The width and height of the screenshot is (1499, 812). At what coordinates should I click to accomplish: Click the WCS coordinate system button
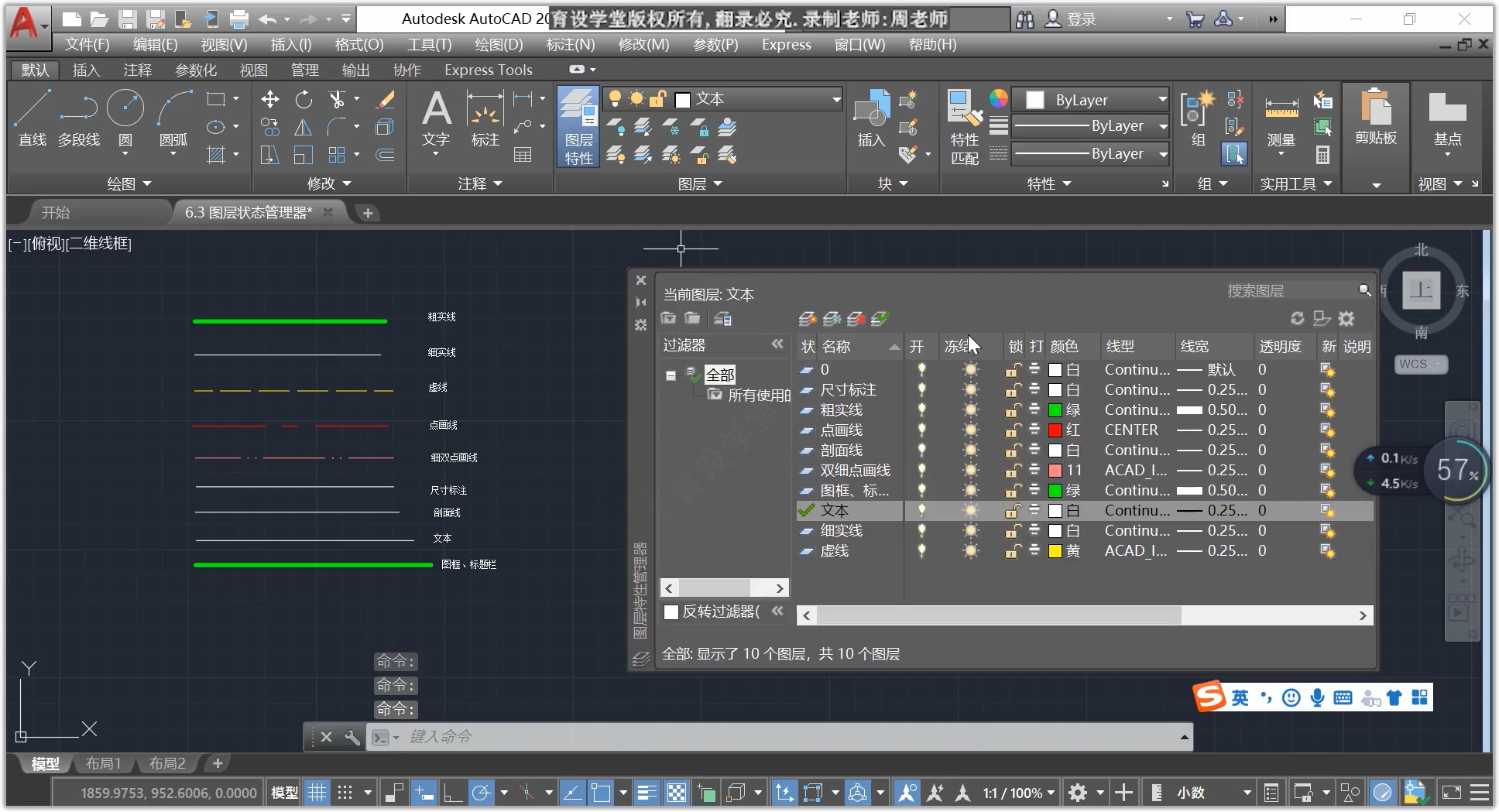pos(1421,364)
